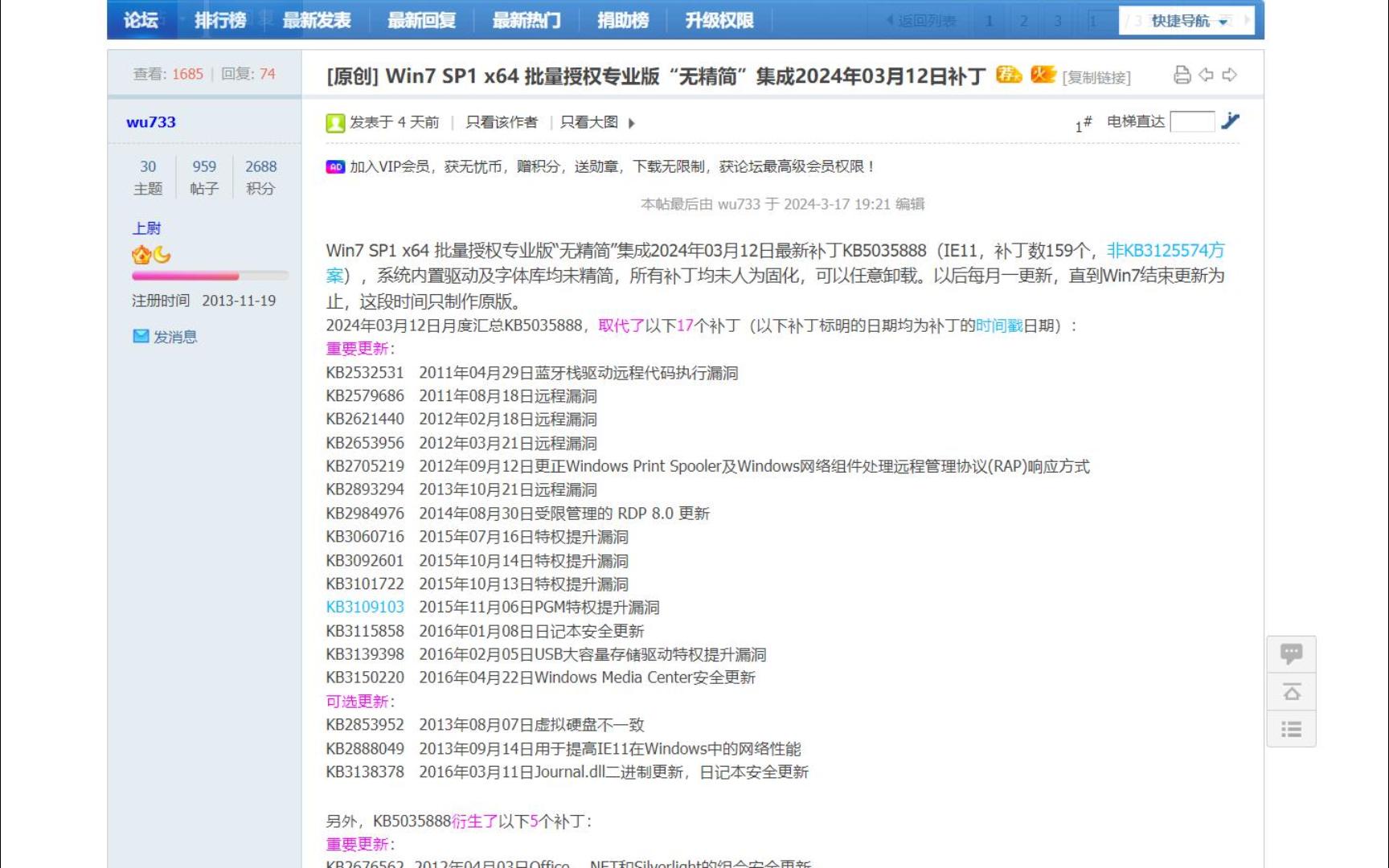1389x868 pixels.
Task: Click the 上尉 rank link
Action: pyautogui.click(x=146, y=228)
